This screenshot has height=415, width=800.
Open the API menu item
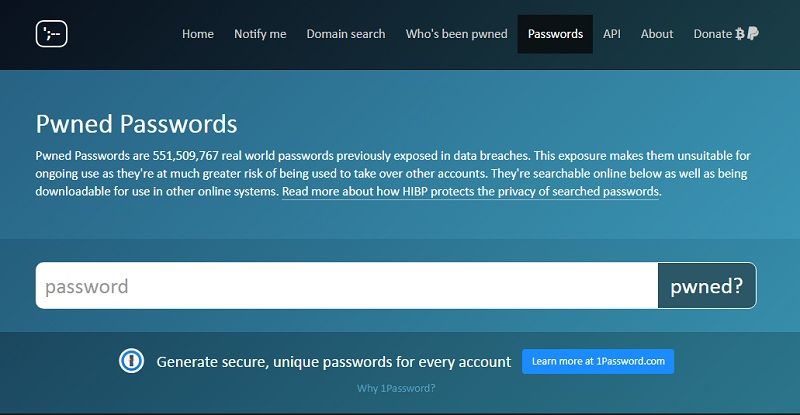coord(612,34)
